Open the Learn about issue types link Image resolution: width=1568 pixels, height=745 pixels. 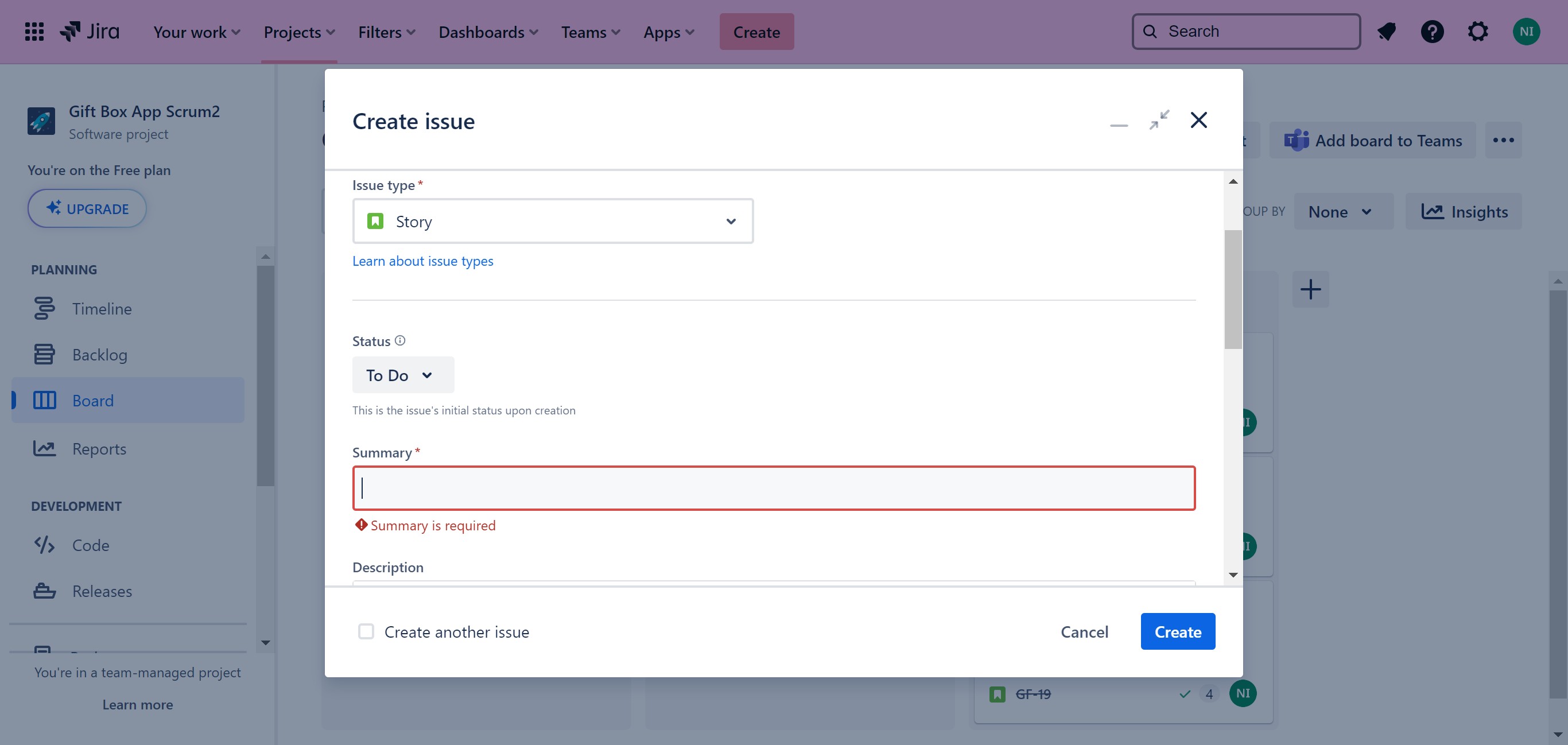422,261
